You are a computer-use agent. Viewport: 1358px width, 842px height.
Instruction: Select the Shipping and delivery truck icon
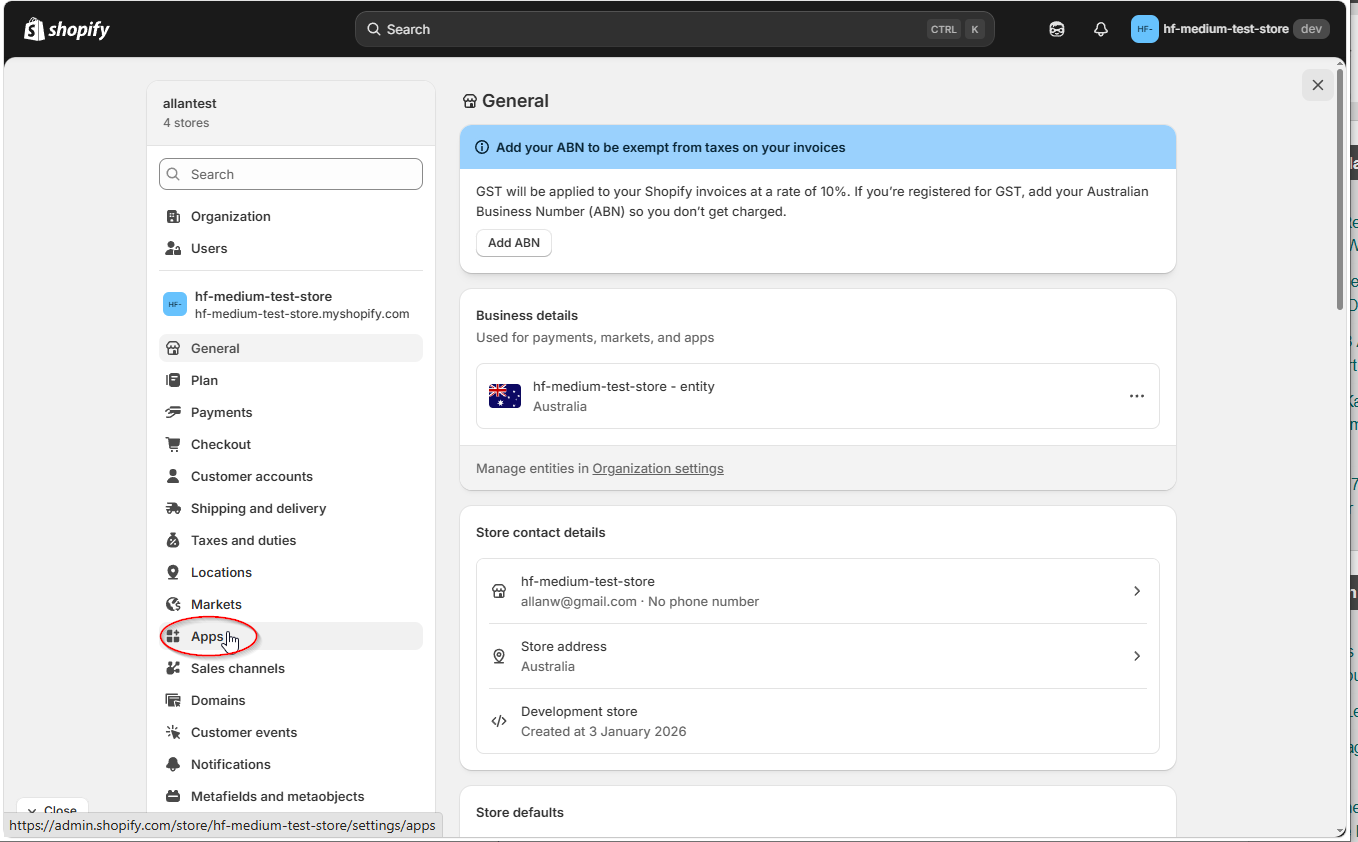point(173,508)
